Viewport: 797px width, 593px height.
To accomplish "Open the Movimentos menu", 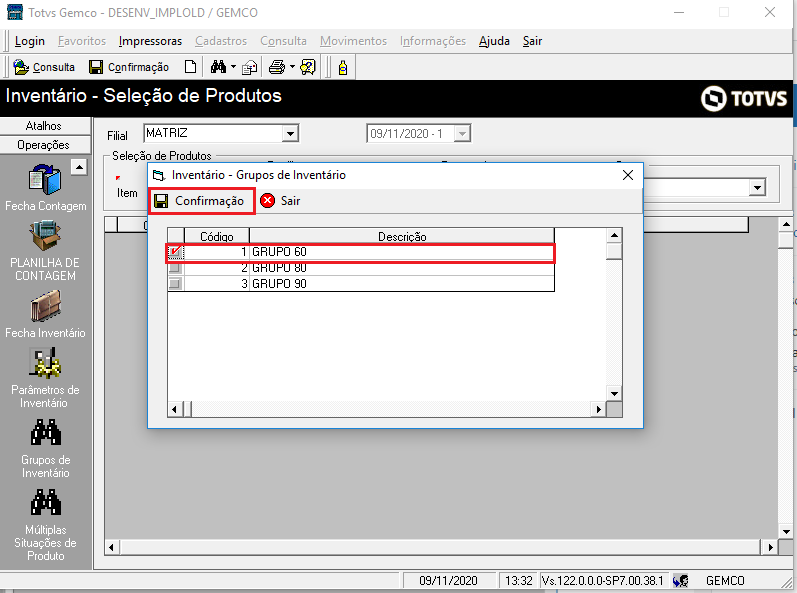I will (353, 41).
